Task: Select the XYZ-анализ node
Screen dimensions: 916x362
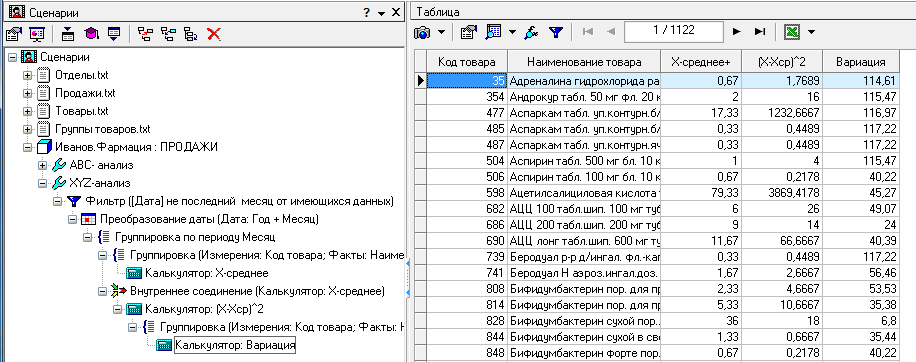Action: tap(100, 183)
